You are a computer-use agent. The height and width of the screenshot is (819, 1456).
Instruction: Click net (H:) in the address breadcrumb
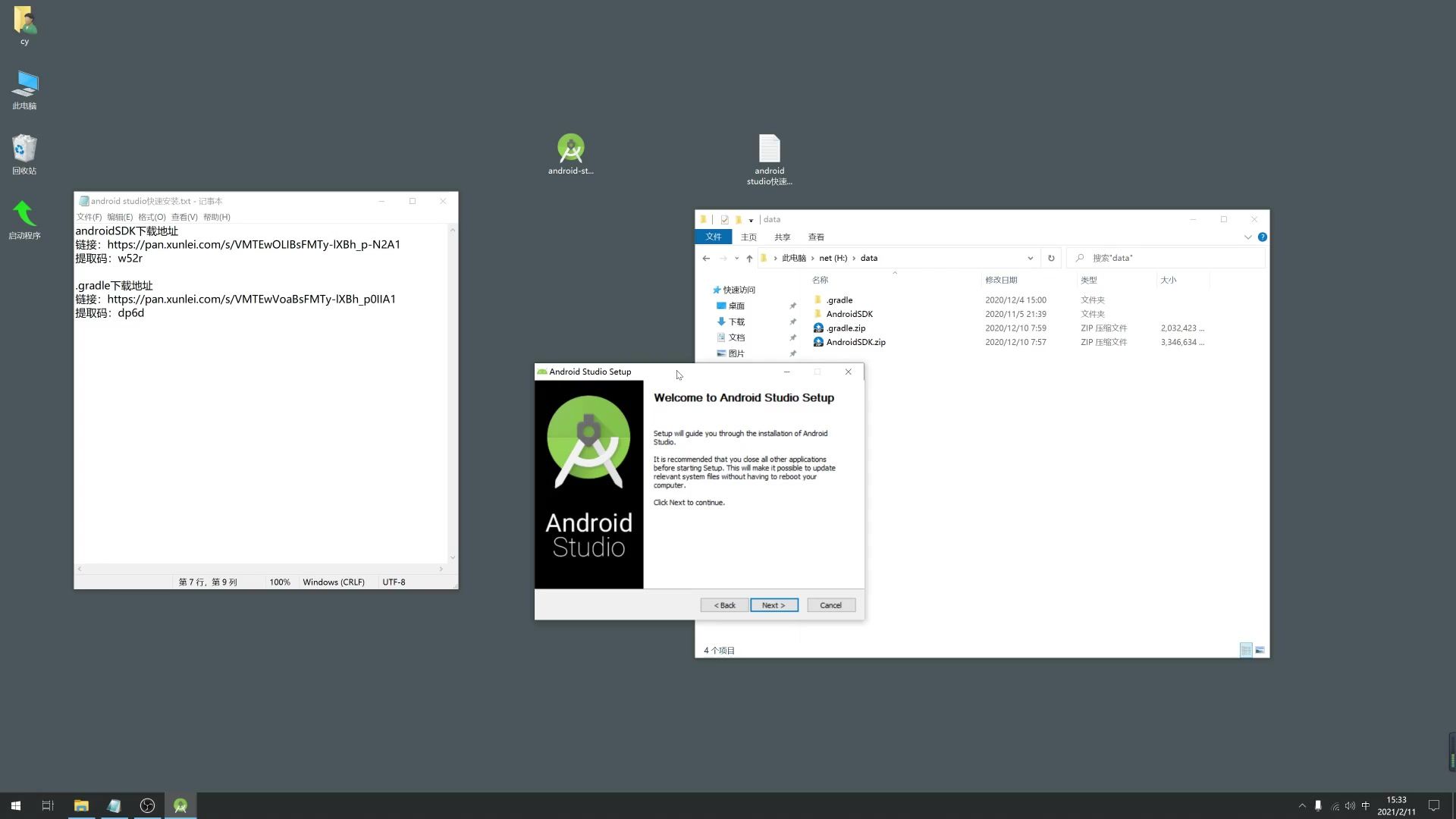833,258
